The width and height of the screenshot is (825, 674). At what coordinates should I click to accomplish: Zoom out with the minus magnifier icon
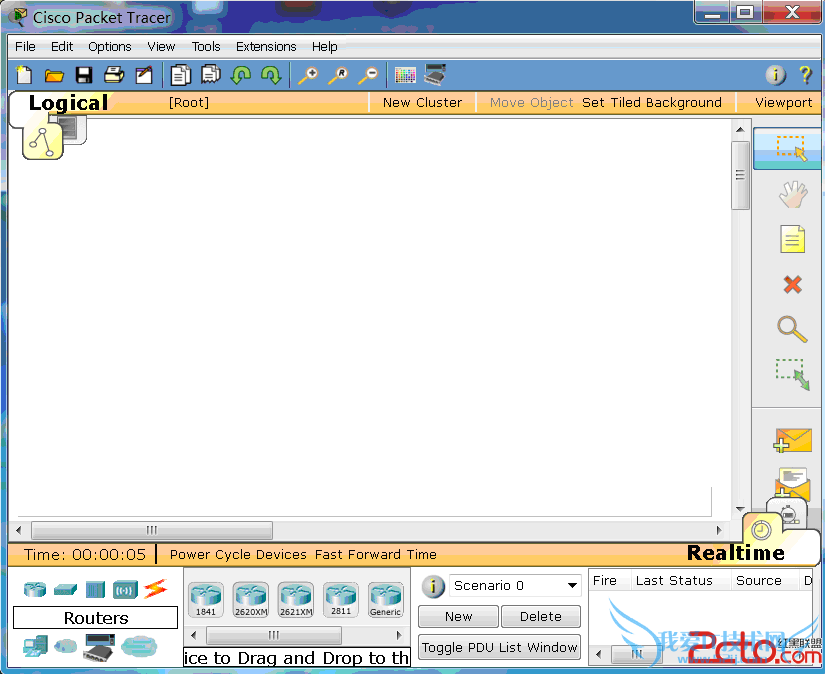[368, 75]
